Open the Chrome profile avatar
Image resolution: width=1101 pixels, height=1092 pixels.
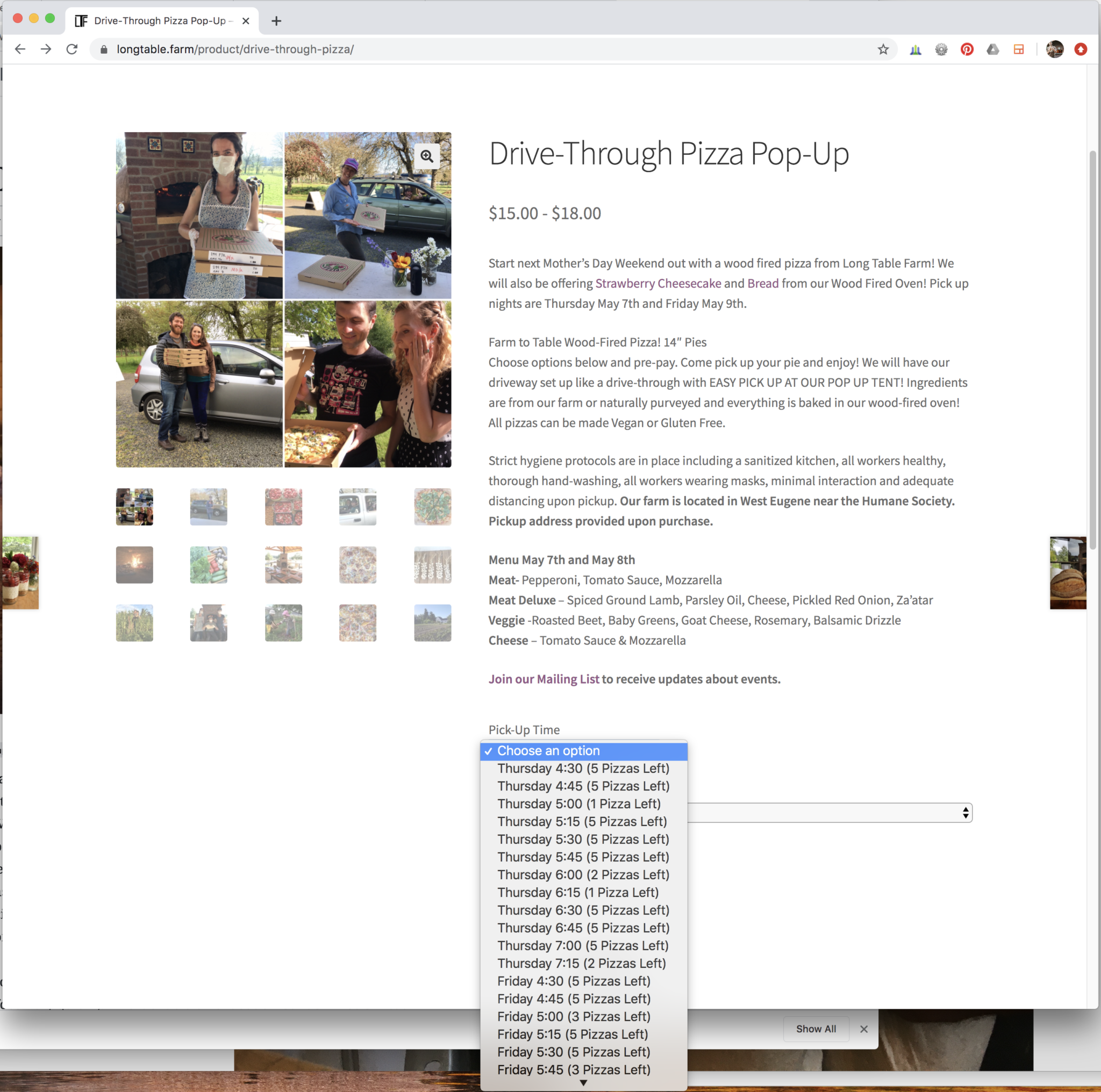point(1054,49)
